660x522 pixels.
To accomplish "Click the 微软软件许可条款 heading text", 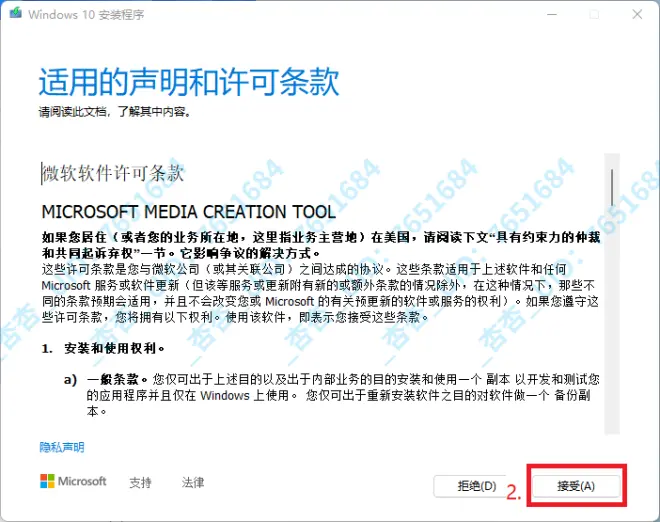I will coord(113,173).
